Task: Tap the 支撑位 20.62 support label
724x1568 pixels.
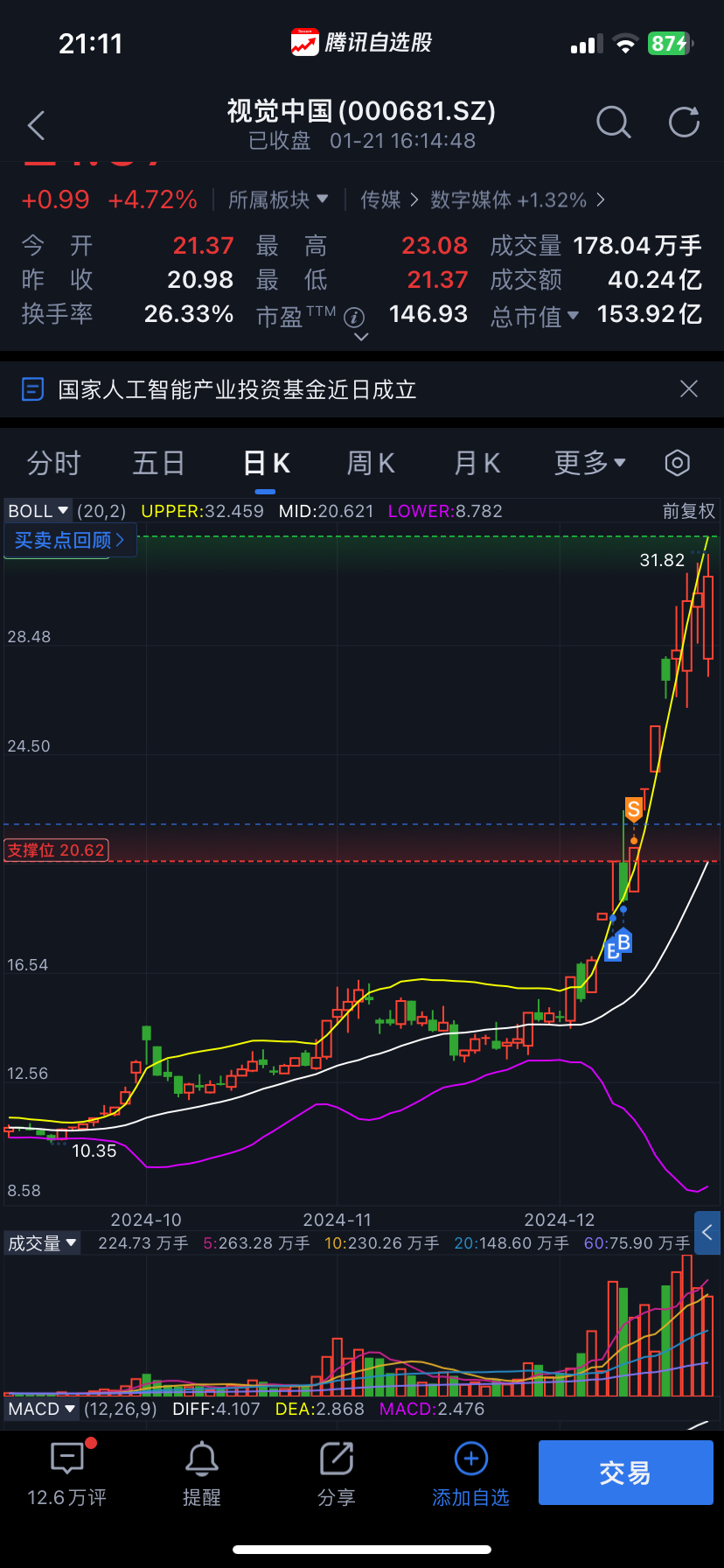Action: pyautogui.click(x=56, y=850)
